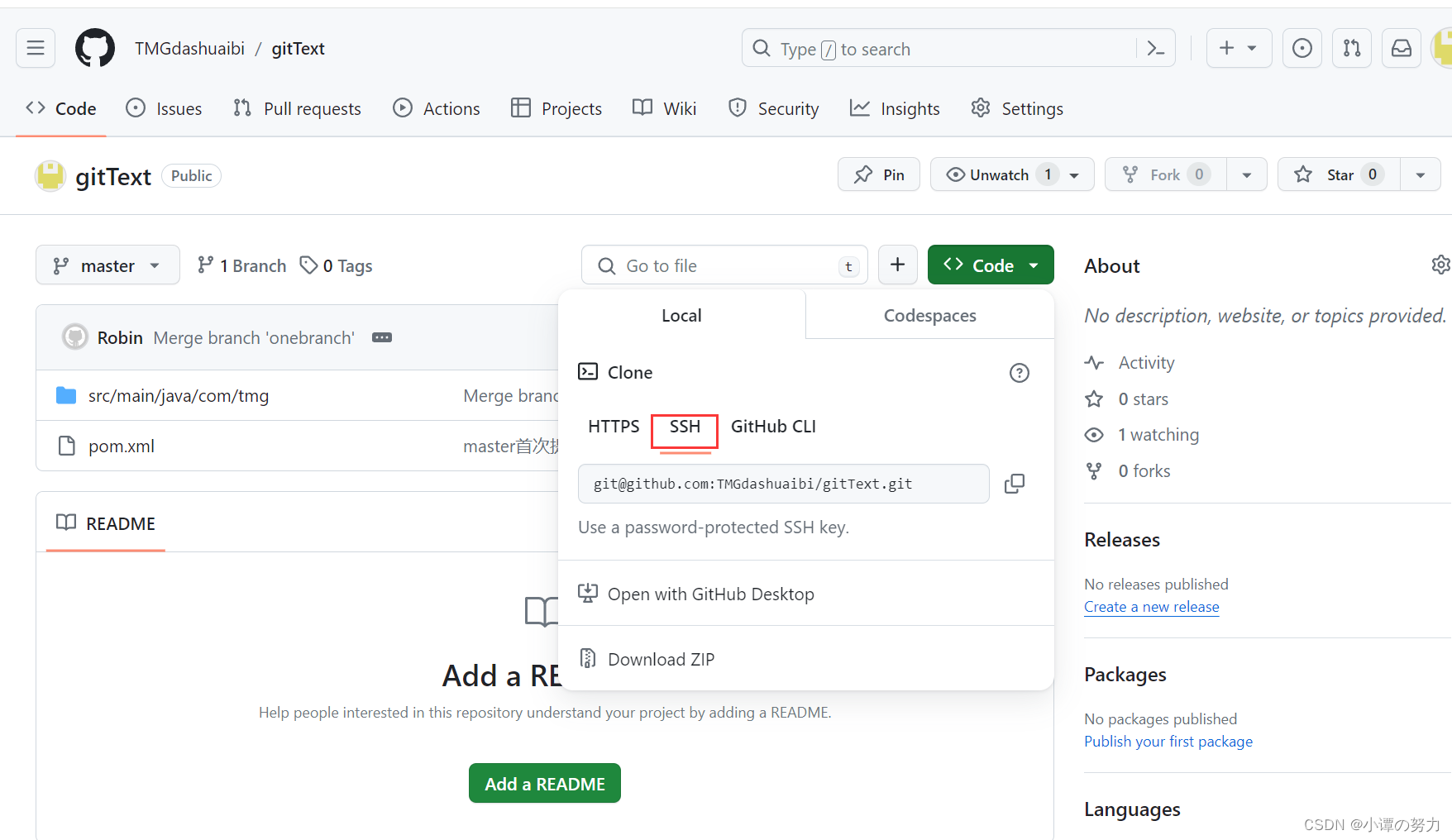This screenshot has height=840, width=1452.
Task: Switch to the Settings tab
Action: (1017, 108)
